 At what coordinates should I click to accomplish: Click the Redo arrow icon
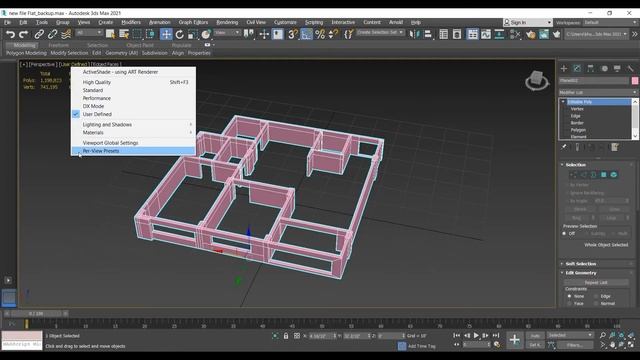tap(24, 34)
